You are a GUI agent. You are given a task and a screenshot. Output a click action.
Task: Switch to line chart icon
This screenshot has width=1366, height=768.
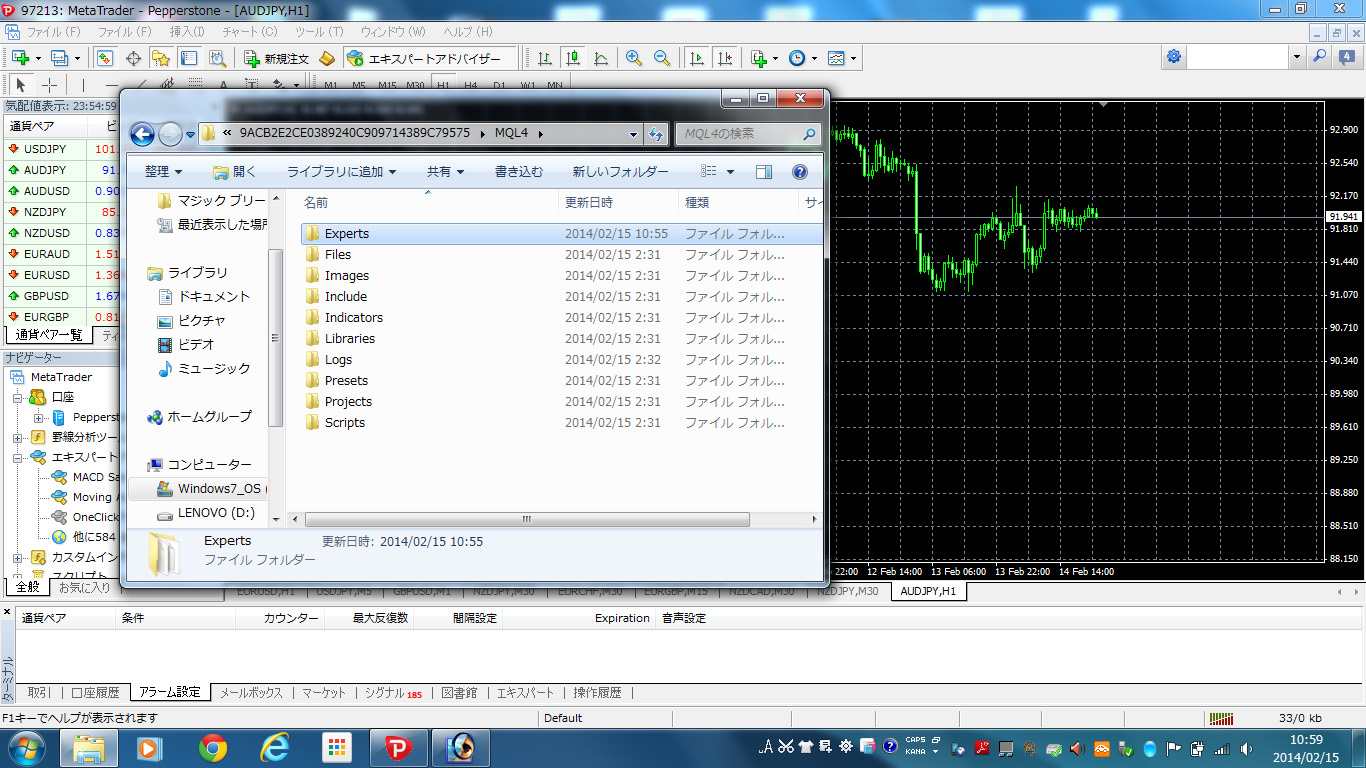601,58
